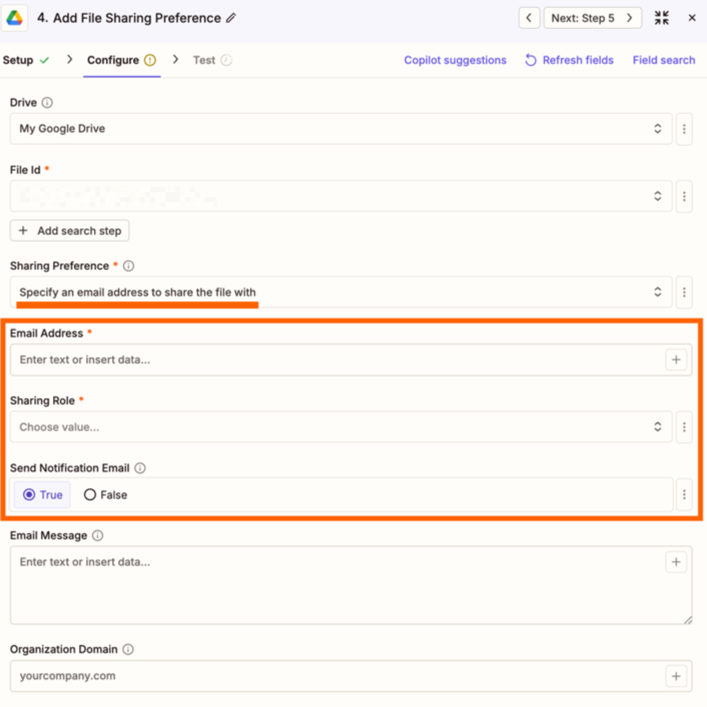Open the Drive info tooltip icon
The width and height of the screenshot is (707, 707).
[47, 103]
